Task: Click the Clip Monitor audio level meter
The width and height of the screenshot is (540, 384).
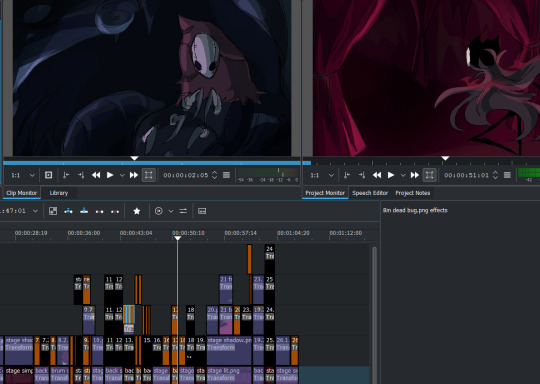Action: click(268, 175)
